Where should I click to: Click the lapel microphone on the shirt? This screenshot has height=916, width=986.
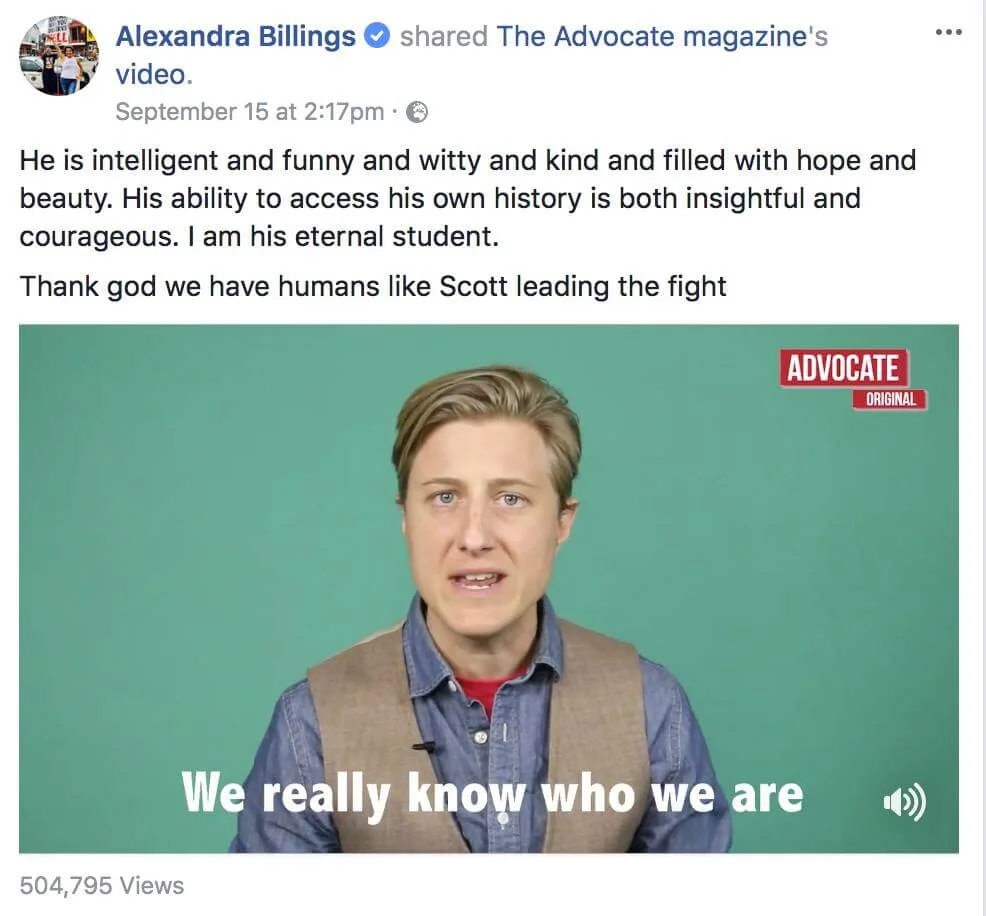click(424, 747)
